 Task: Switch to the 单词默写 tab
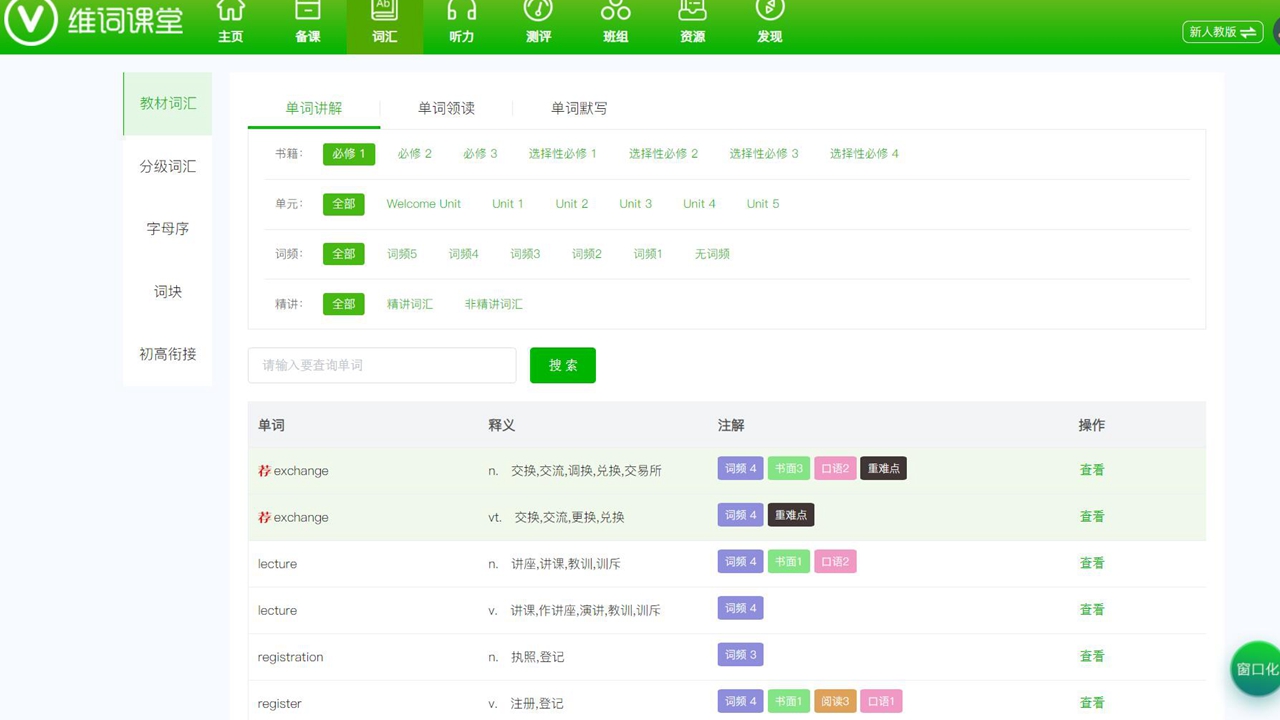(x=577, y=108)
